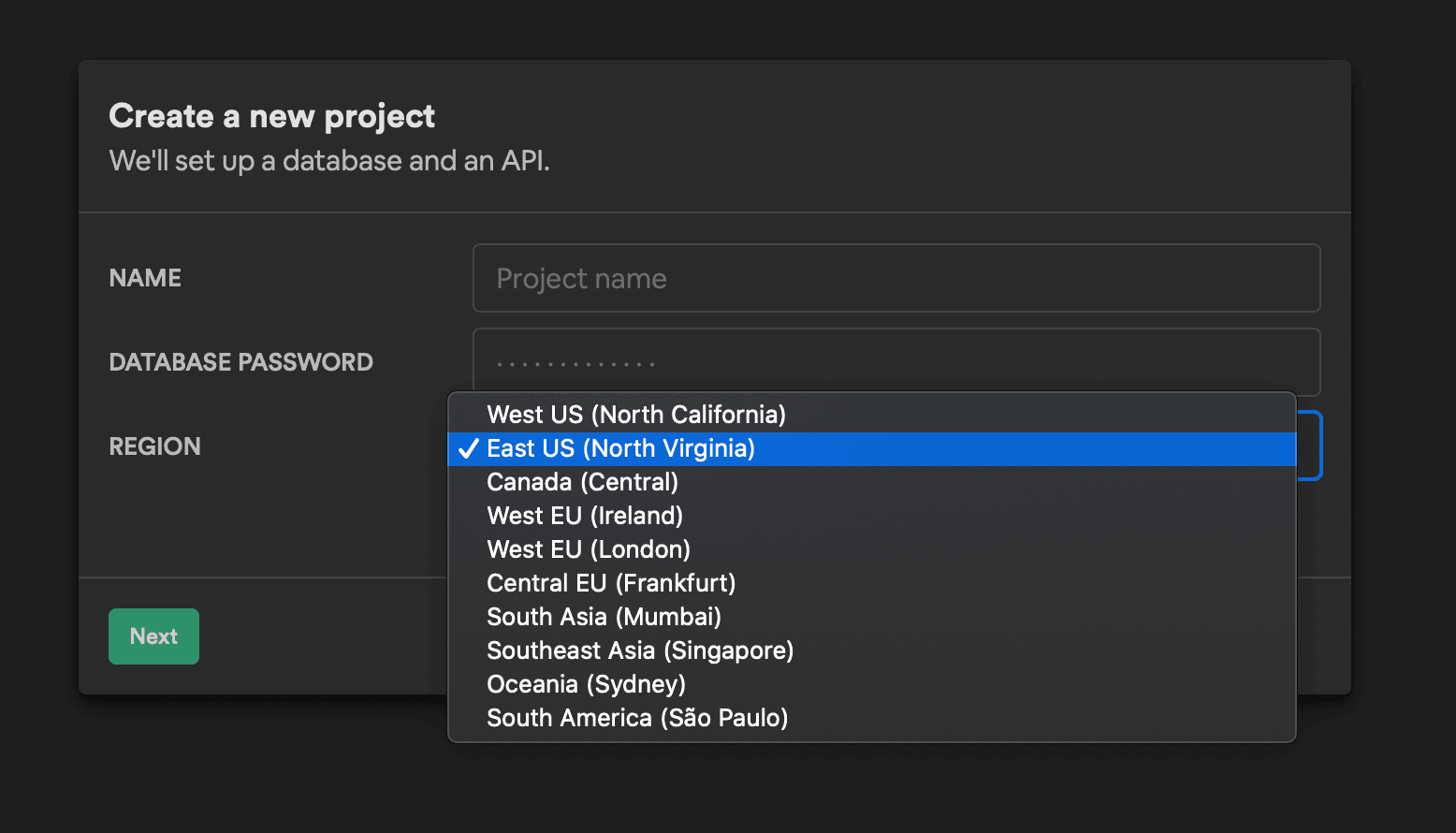The image size is (1456, 833).
Task: Choose East US (North Virginia) option
Action: point(621,448)
